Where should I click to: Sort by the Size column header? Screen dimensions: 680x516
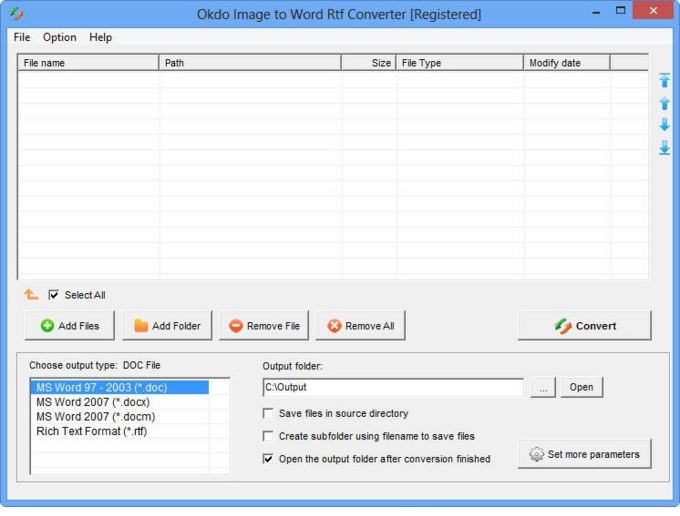369,63
